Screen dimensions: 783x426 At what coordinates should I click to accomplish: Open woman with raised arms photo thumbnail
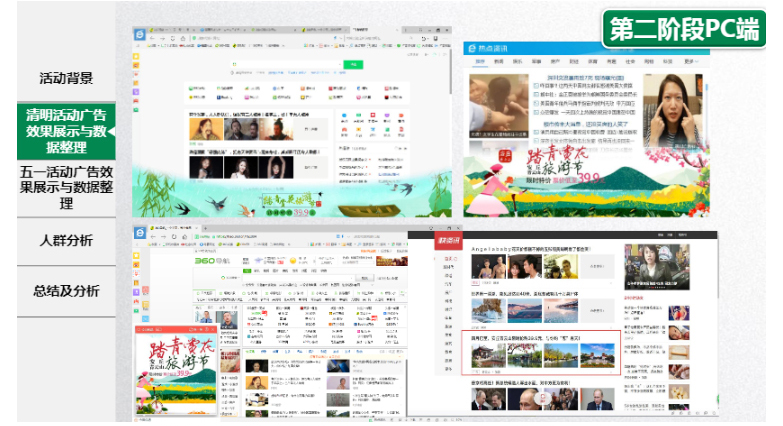point(276,167)
